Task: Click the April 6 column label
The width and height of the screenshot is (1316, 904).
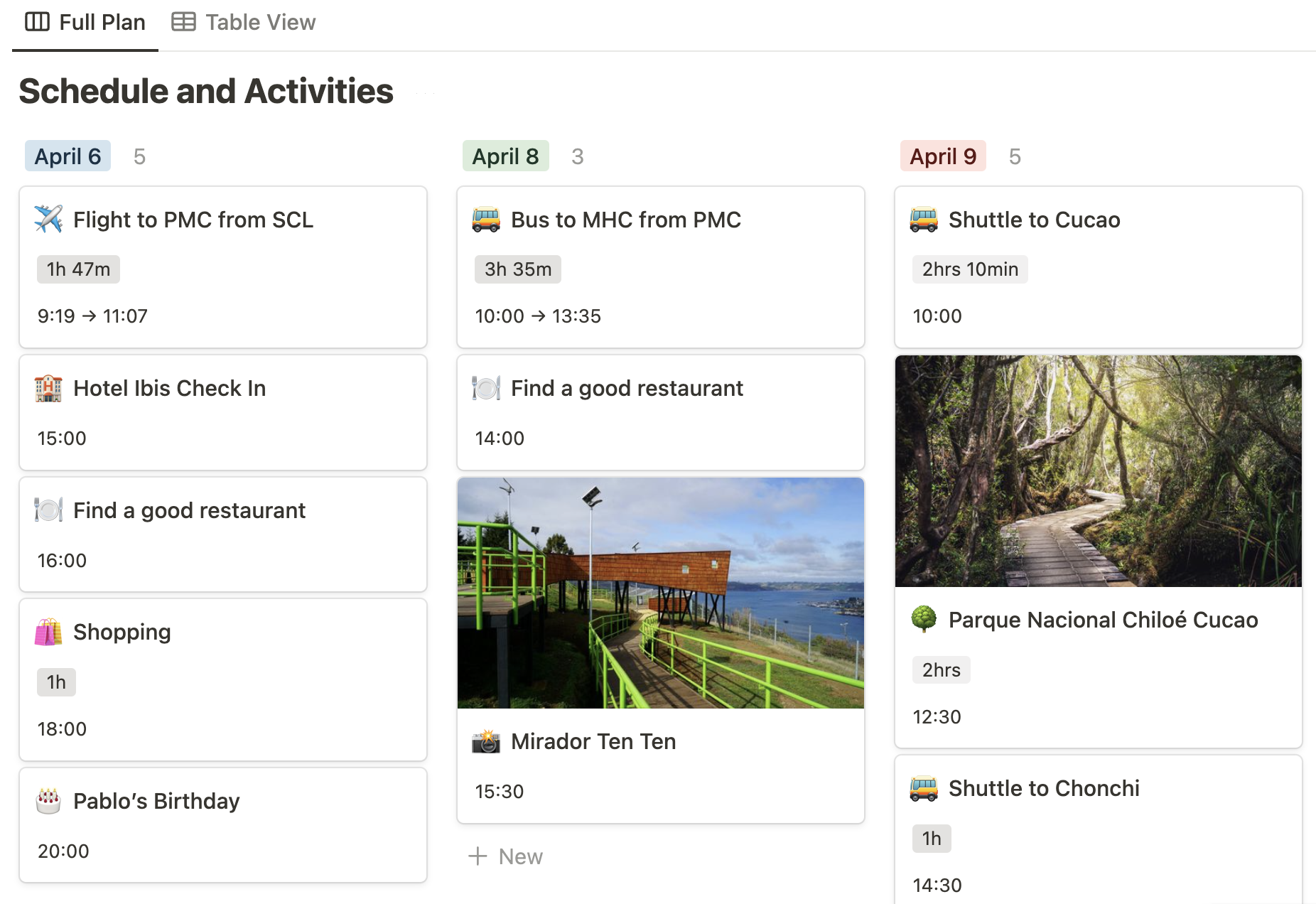Action: pyautogui.click(x=68, y=156)
